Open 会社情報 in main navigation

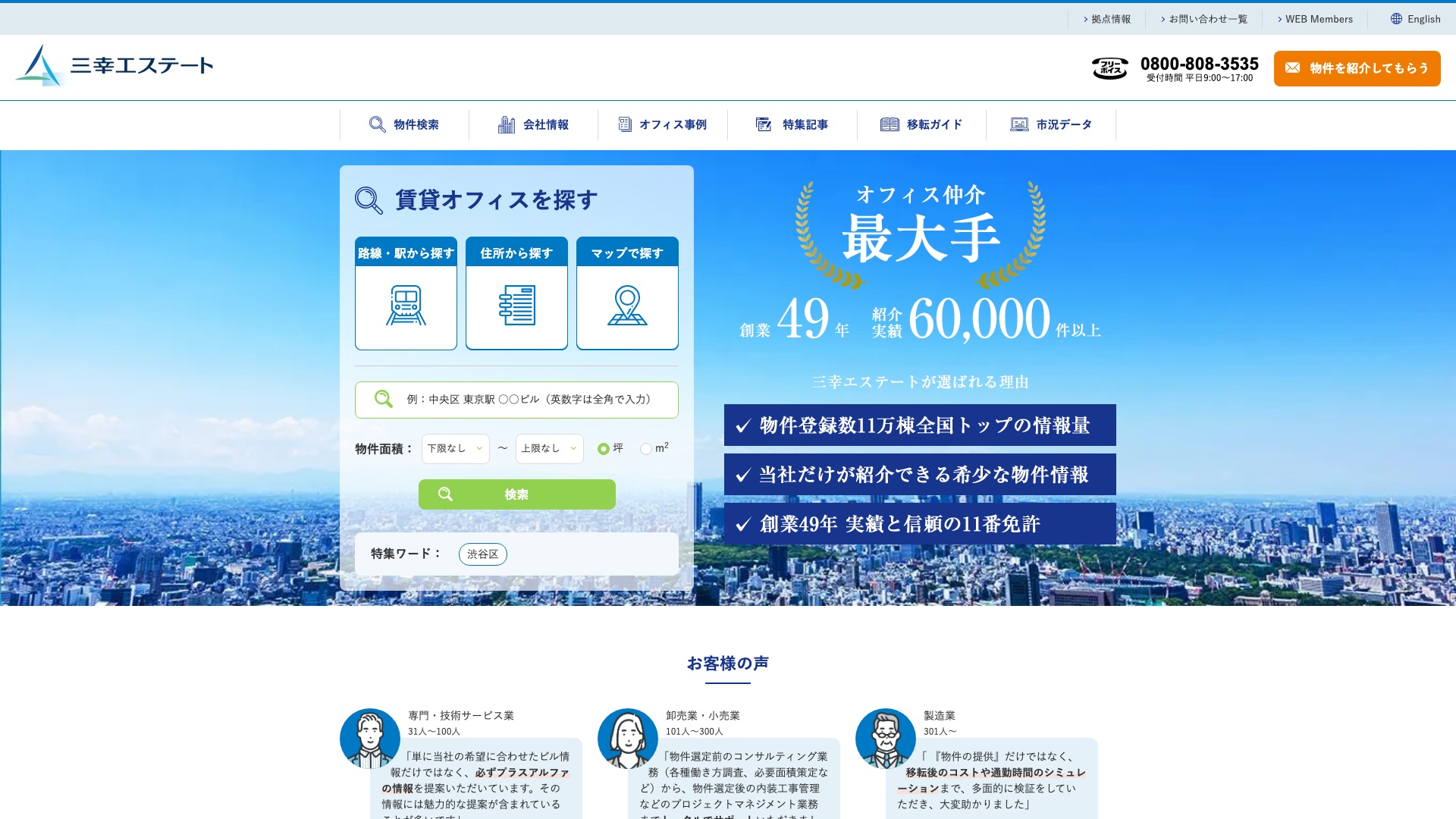(x=533, y=124)
